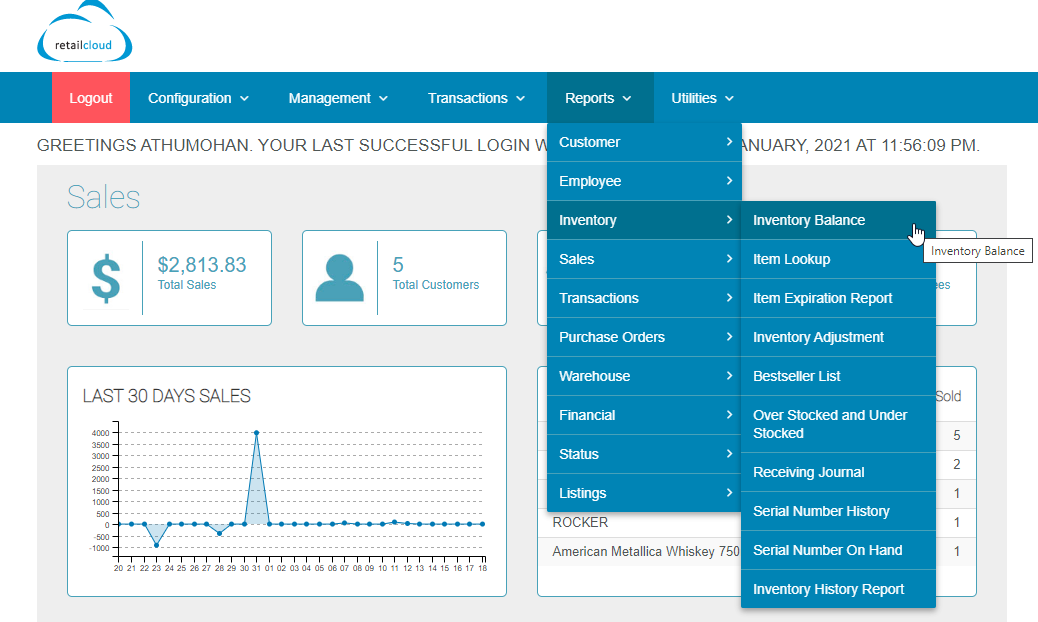Click the Total Customers label
This screenshot has width=1038, height=622.
click(436, 285)
